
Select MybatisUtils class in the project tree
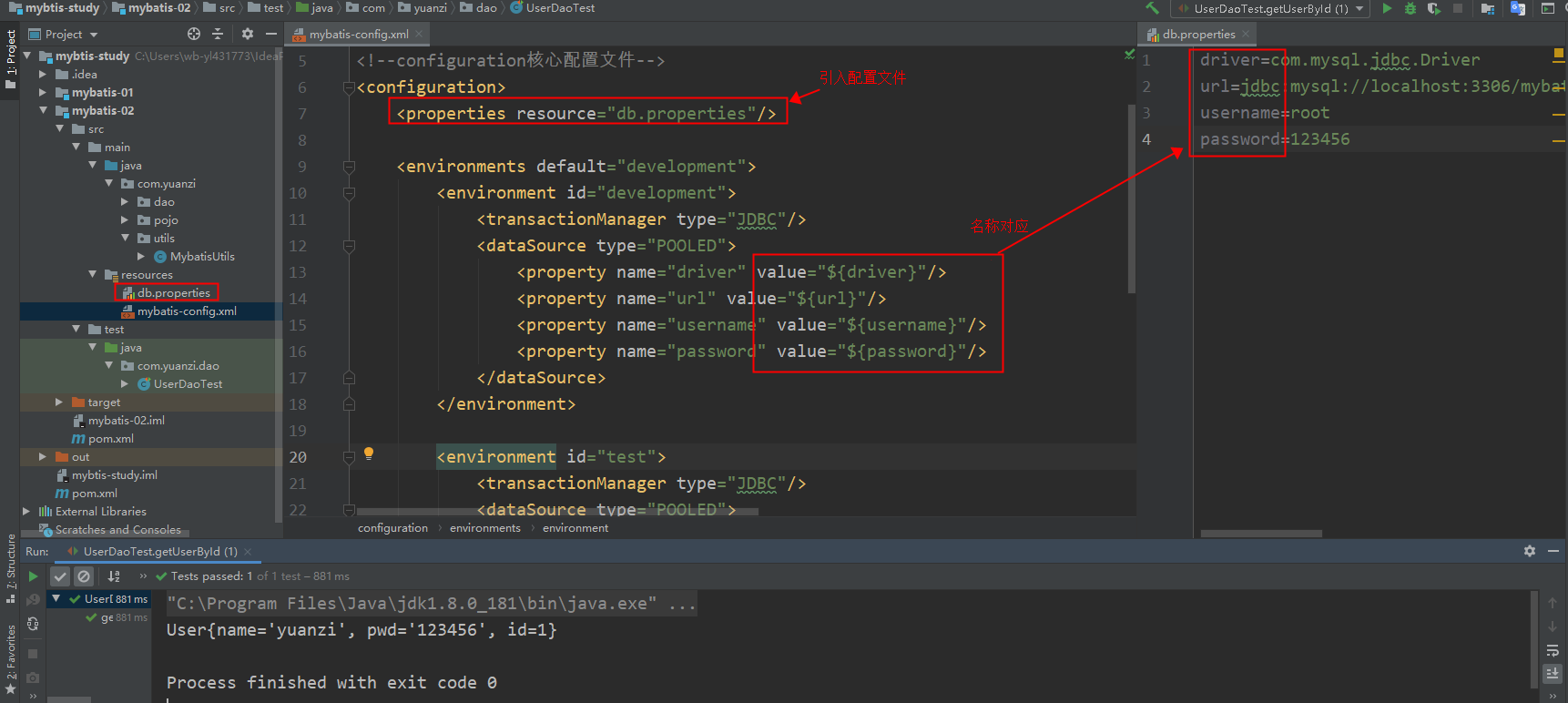(194, 256)
